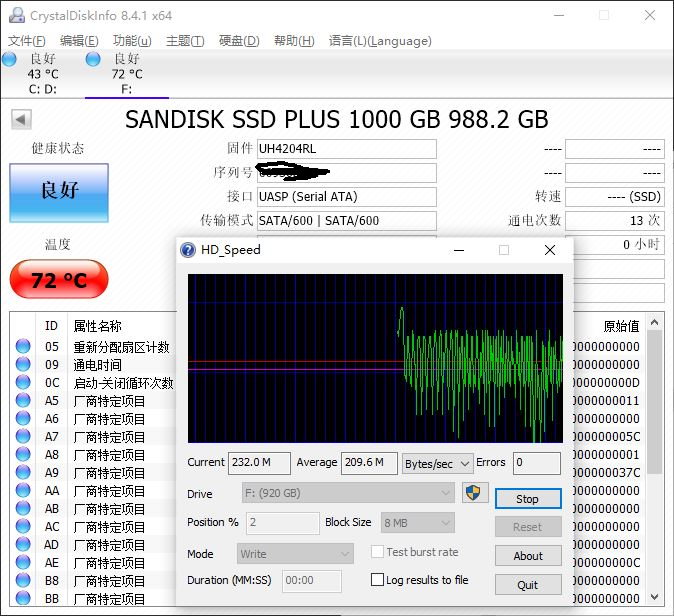
Task: Click the admin shield icon beside Drive
Action: (x=473, y=492)
